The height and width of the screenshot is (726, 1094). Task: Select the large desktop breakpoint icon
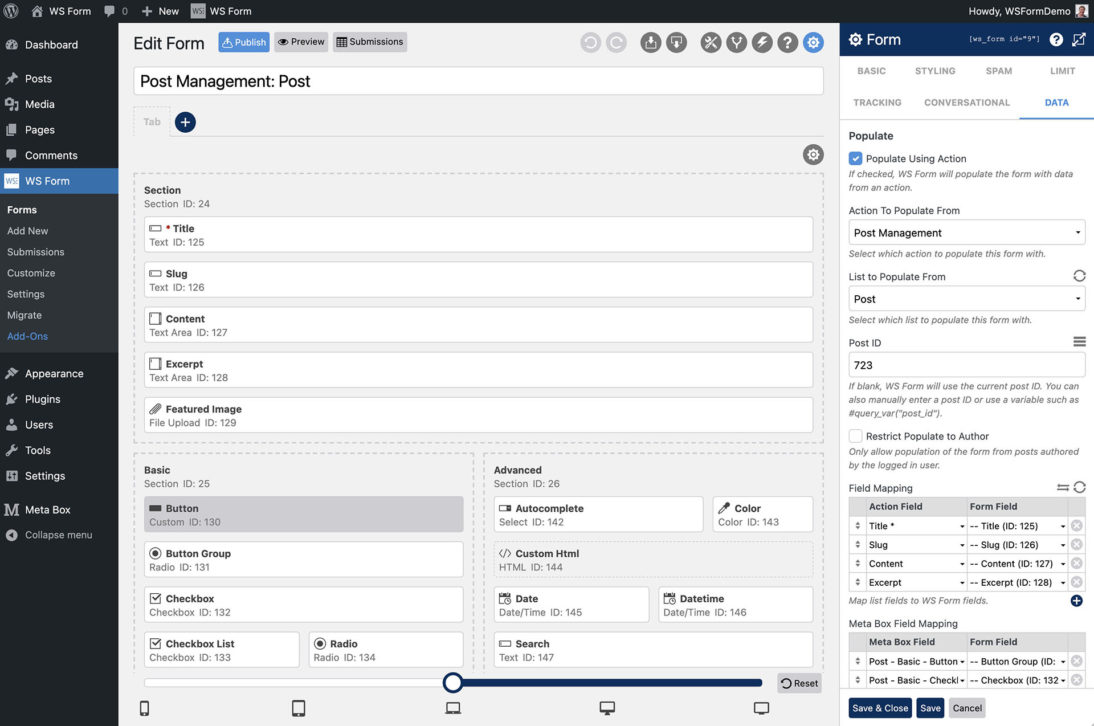[x=761, y=709]
